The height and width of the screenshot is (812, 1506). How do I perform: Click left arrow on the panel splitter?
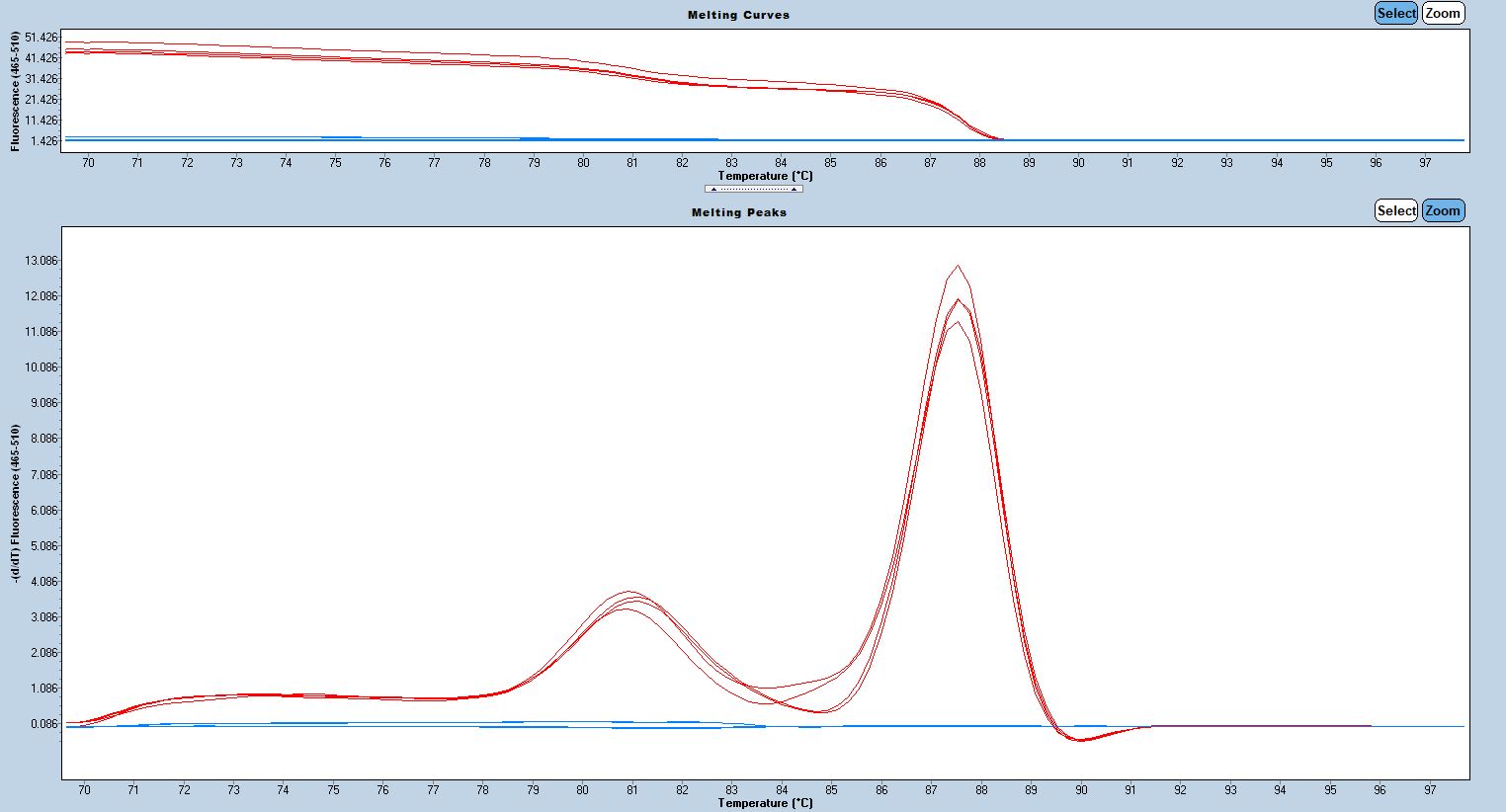point(713,189)
